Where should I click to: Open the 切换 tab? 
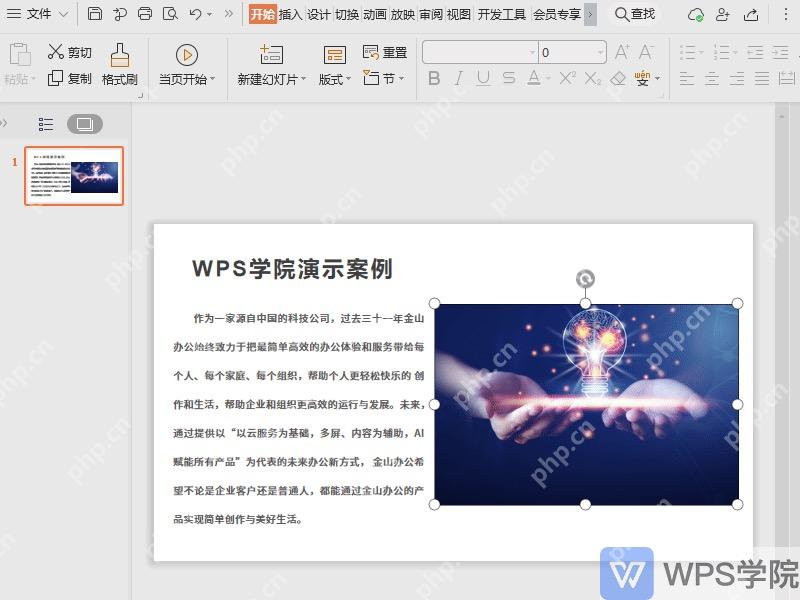click(x=346, y=14)
